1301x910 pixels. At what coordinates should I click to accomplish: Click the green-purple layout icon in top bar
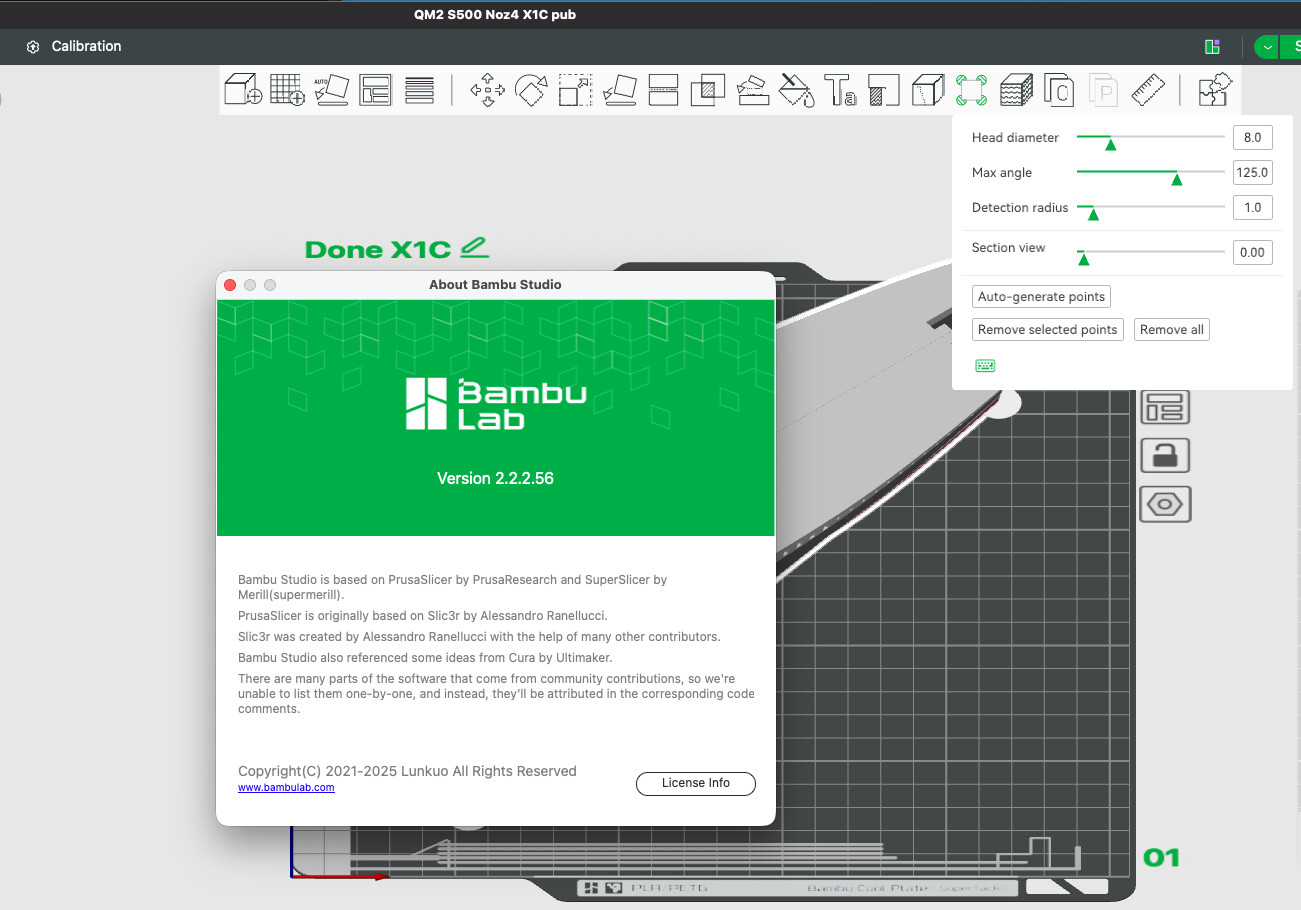point(1212,47)
